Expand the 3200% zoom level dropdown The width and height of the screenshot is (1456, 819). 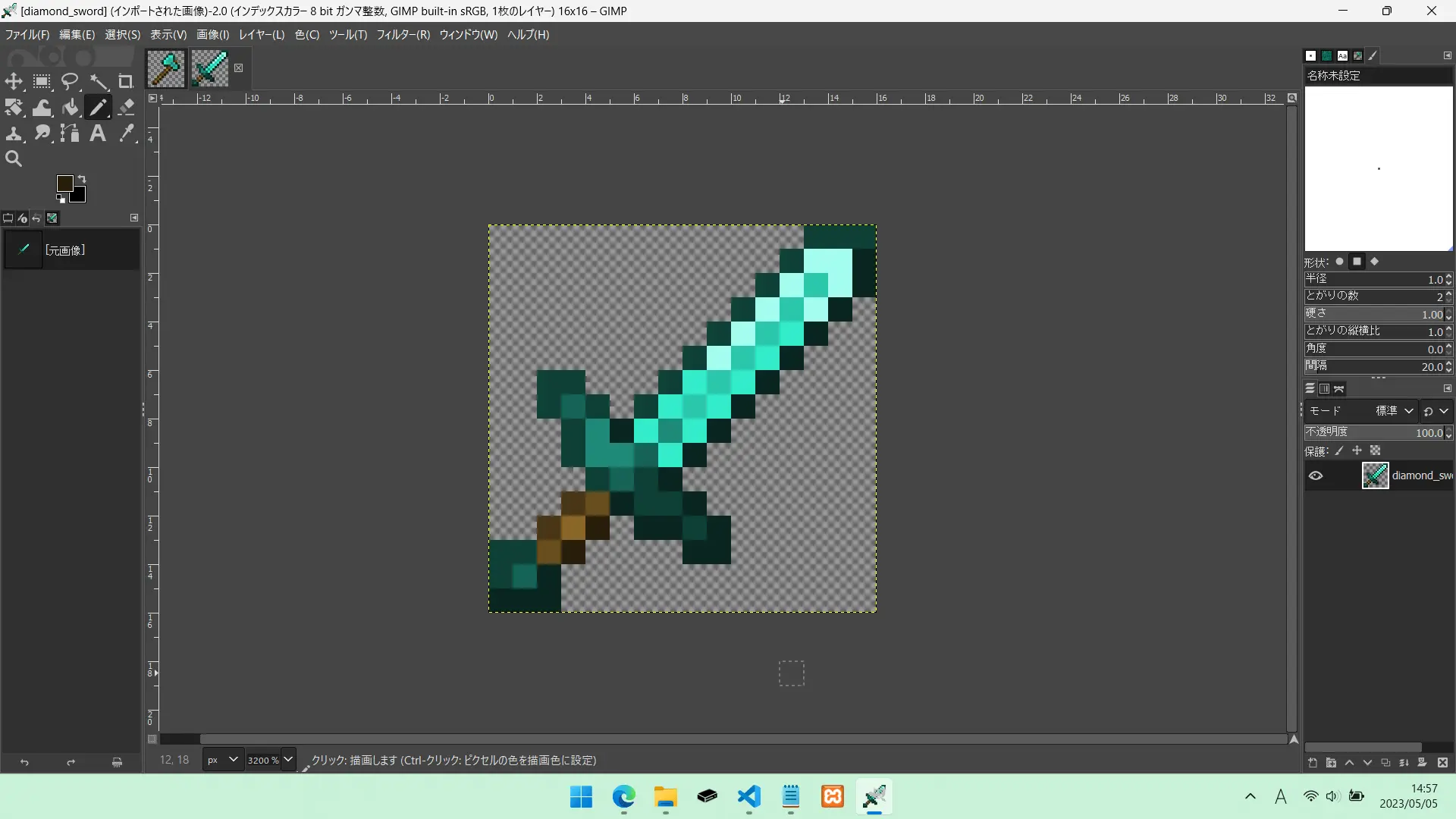[x=288, y=760]
